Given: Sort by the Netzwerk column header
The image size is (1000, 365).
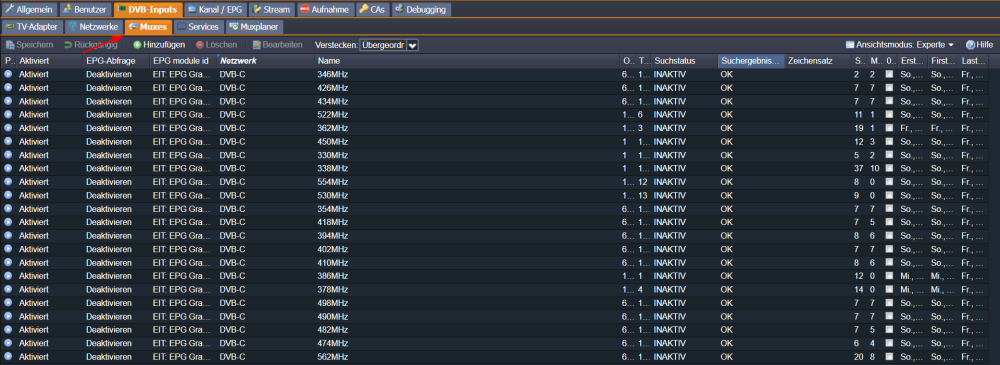Looking at the screenshot, I should 265,61.
